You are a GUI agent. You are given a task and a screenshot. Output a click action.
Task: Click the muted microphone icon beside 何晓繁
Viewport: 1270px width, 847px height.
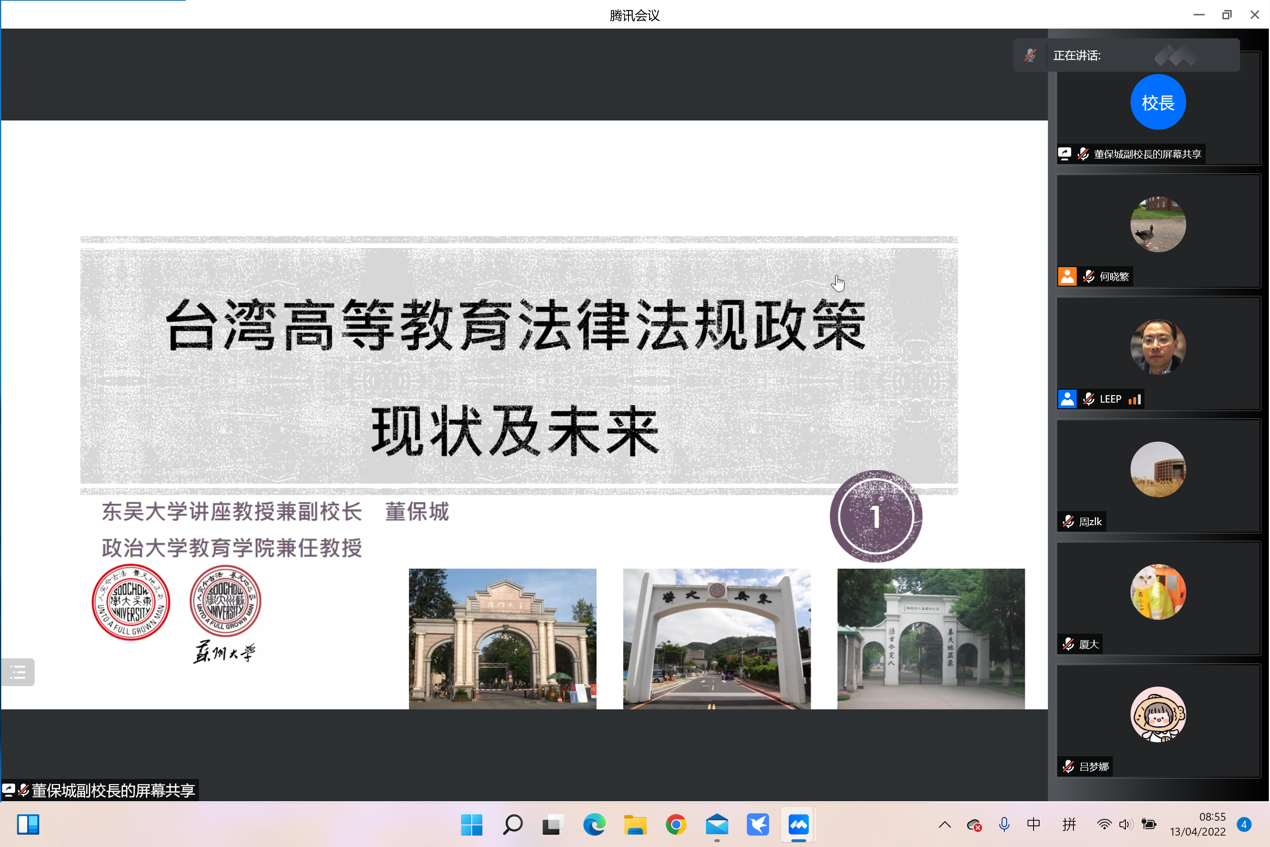(x=1089, y=277)
